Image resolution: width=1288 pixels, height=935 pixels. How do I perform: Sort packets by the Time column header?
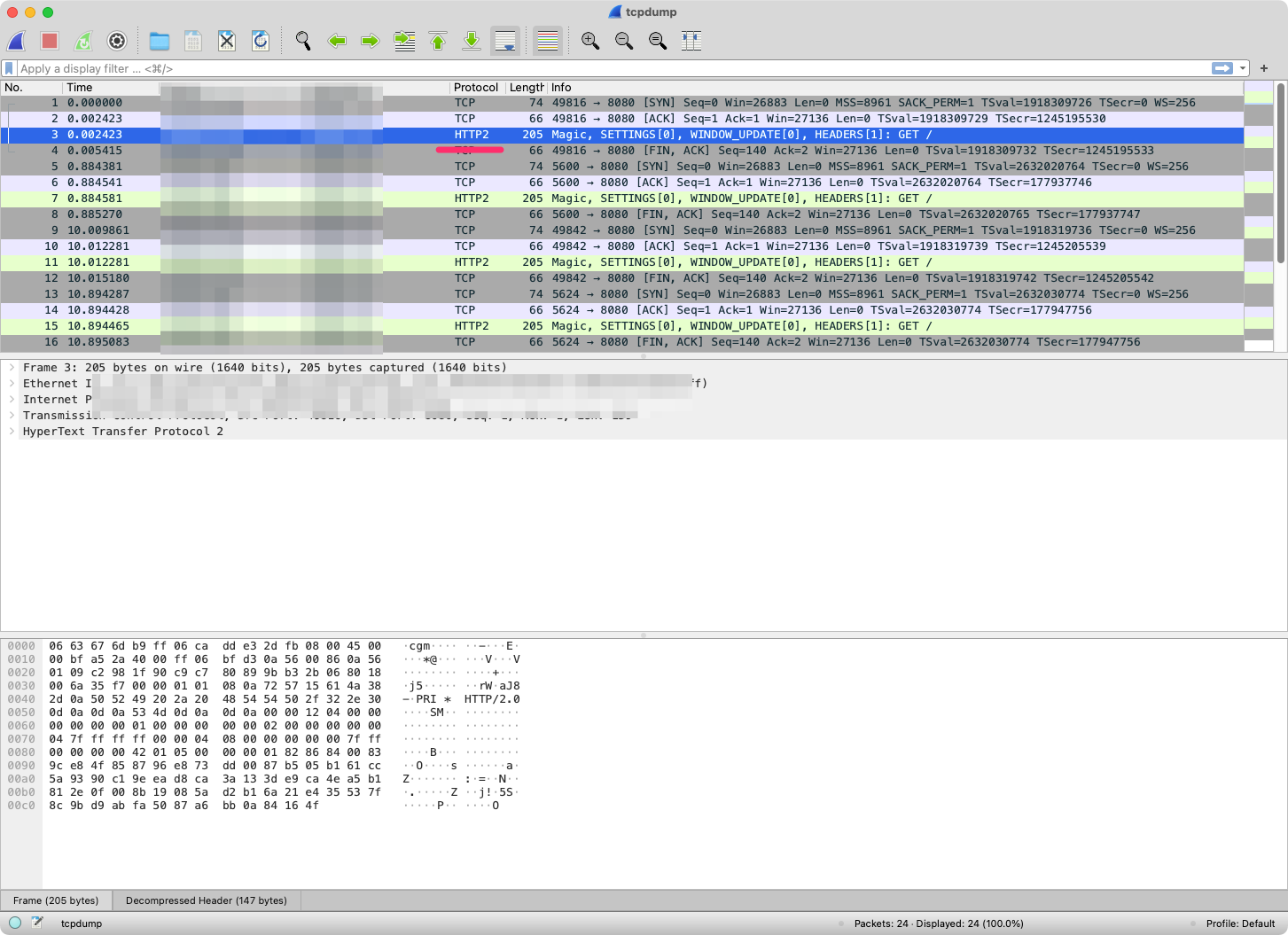click(111, 88)
